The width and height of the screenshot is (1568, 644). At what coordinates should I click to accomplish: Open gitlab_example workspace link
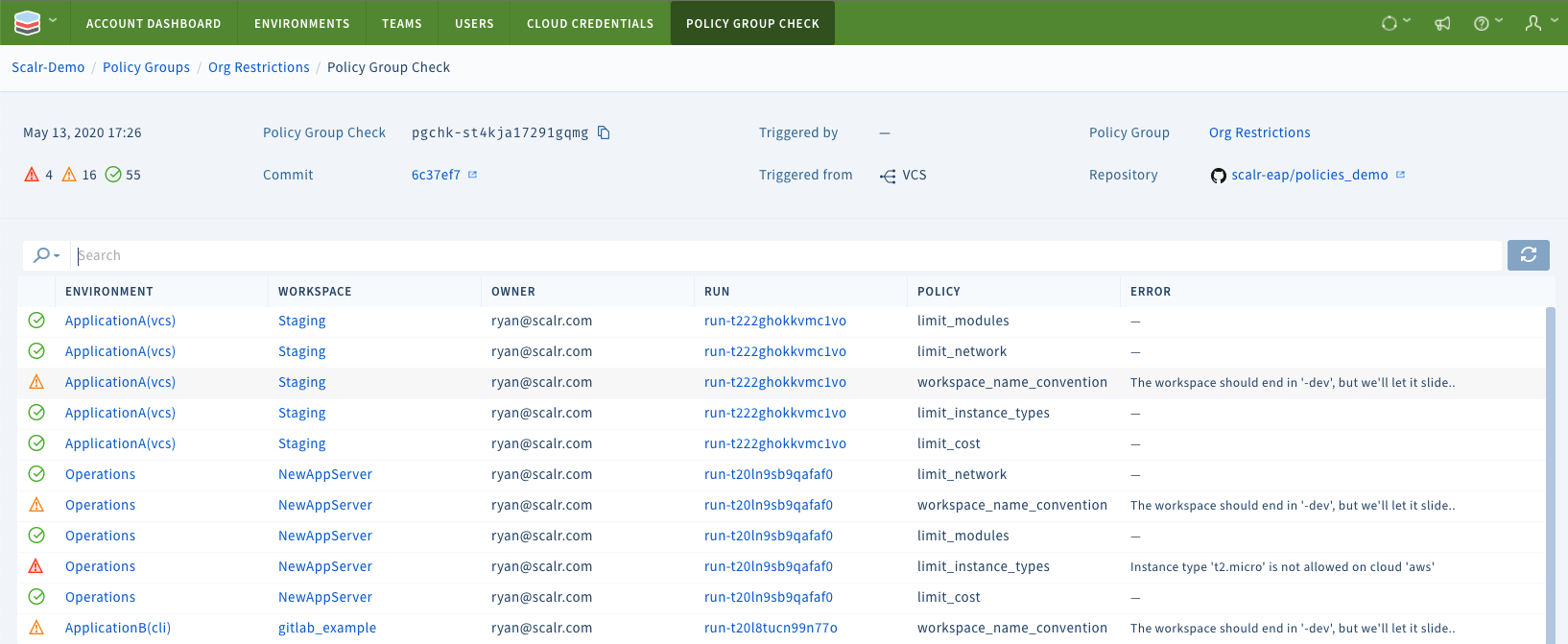pos(327,628)
